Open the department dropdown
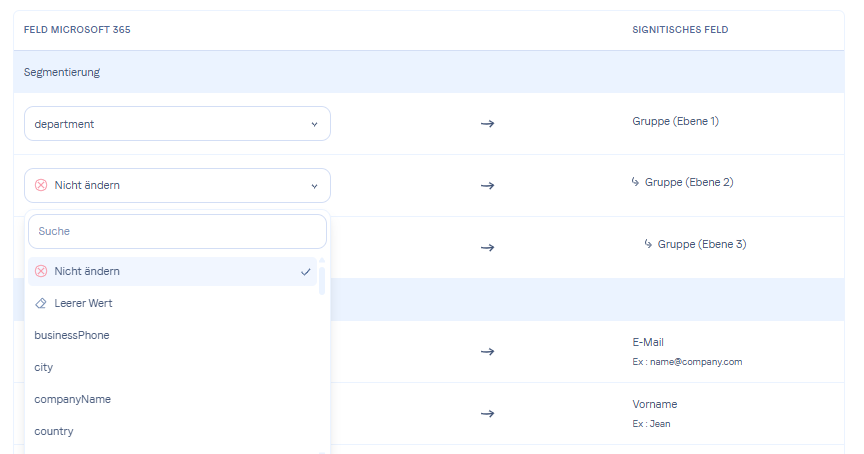Viewport: 864px width, 454px height. 177,124
